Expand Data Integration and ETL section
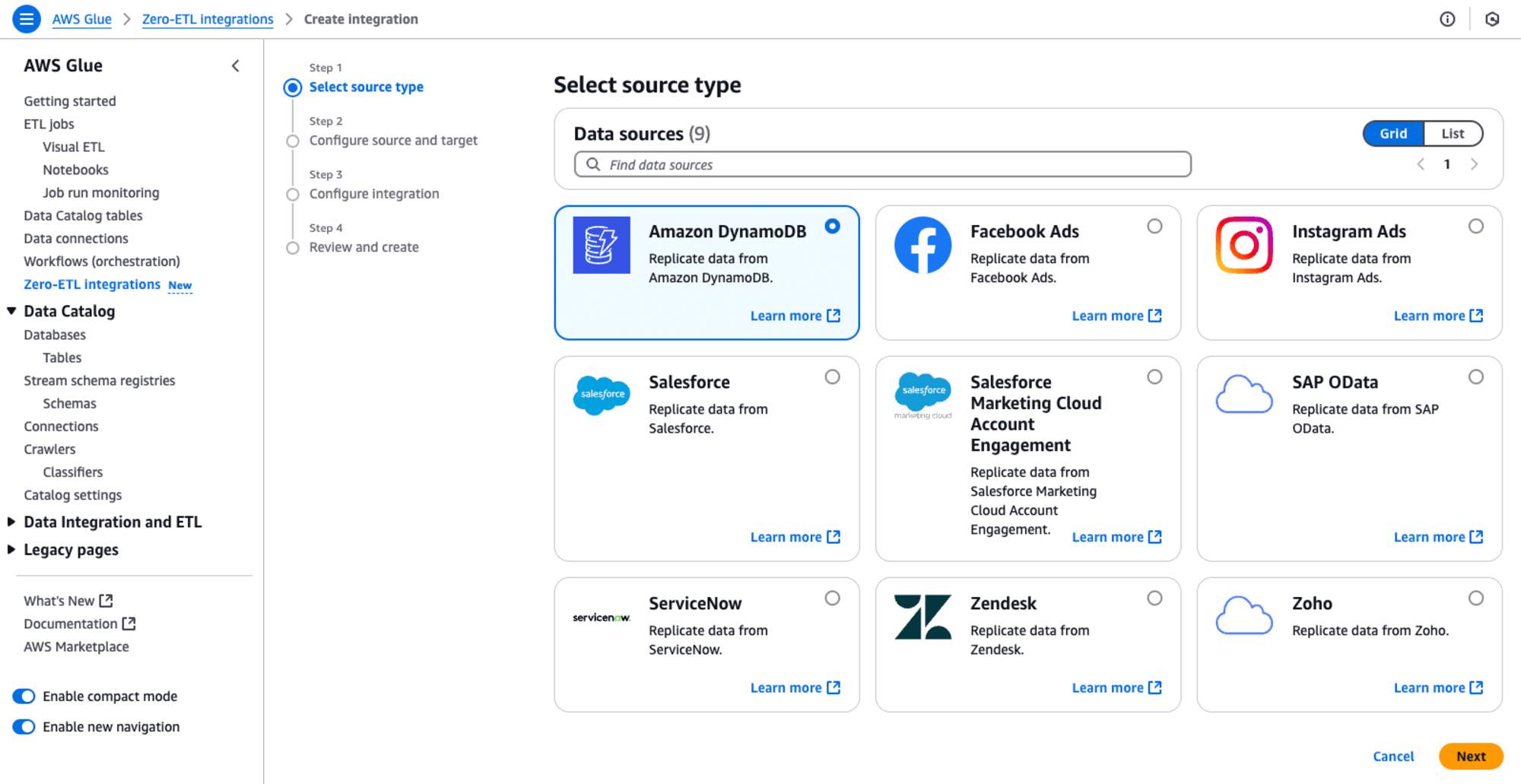This screenshot has width=1521, height=784. point(11,522)
